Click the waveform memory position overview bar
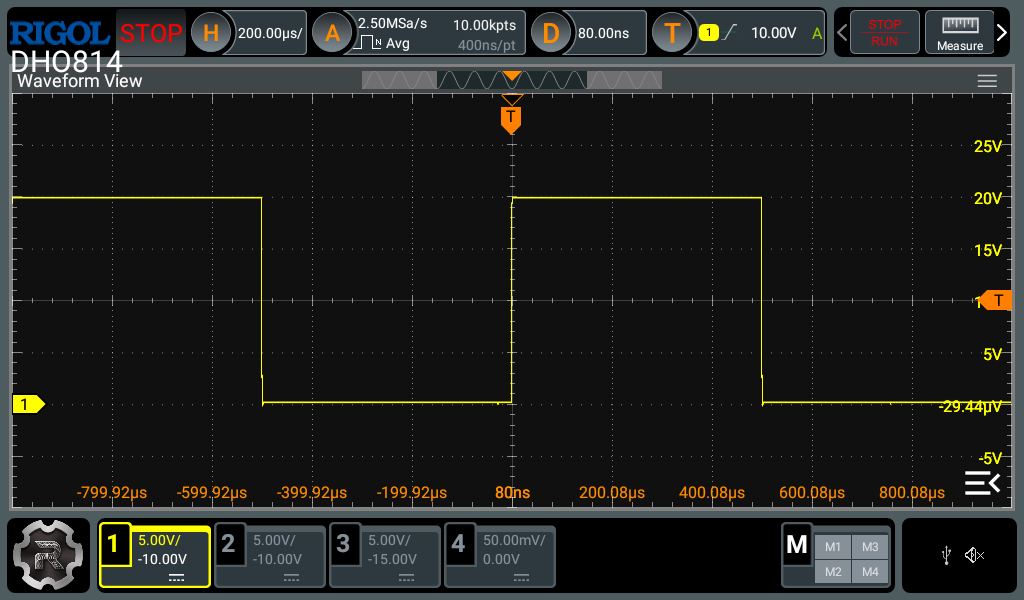The image size is (1024, 600). (511, 80)
